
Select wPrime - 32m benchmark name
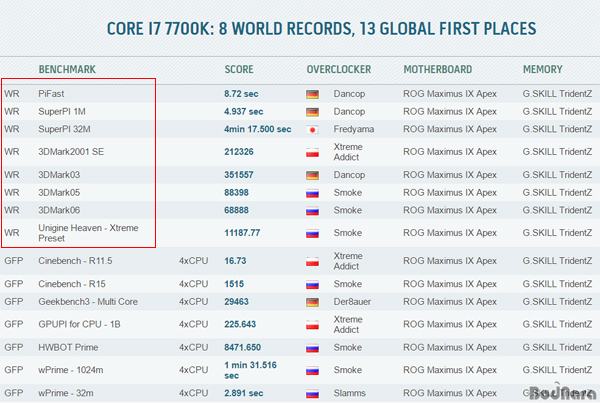tap(65, 393)
